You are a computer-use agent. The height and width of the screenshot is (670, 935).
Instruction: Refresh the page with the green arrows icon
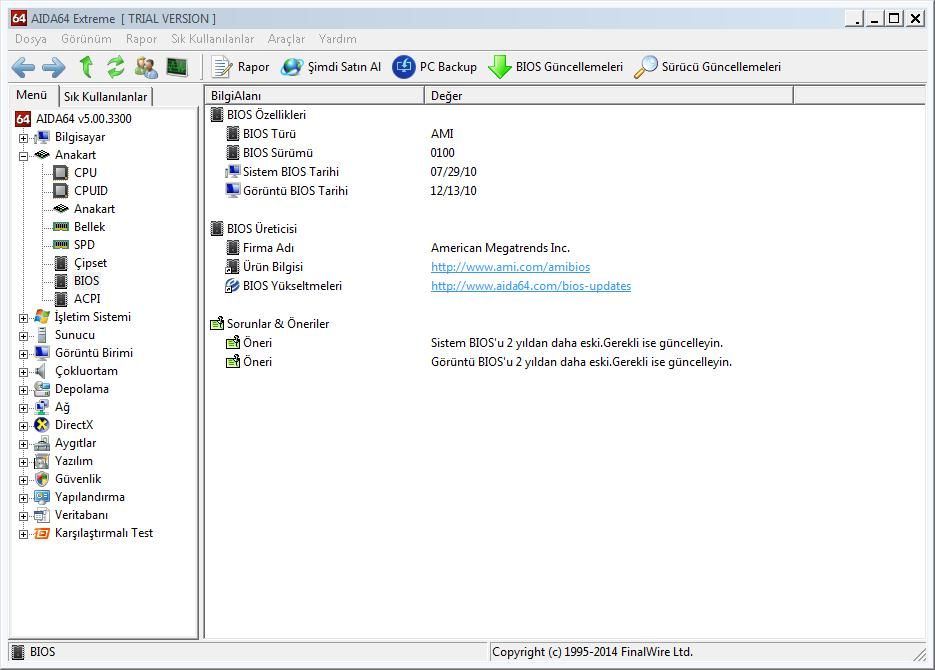116,67
